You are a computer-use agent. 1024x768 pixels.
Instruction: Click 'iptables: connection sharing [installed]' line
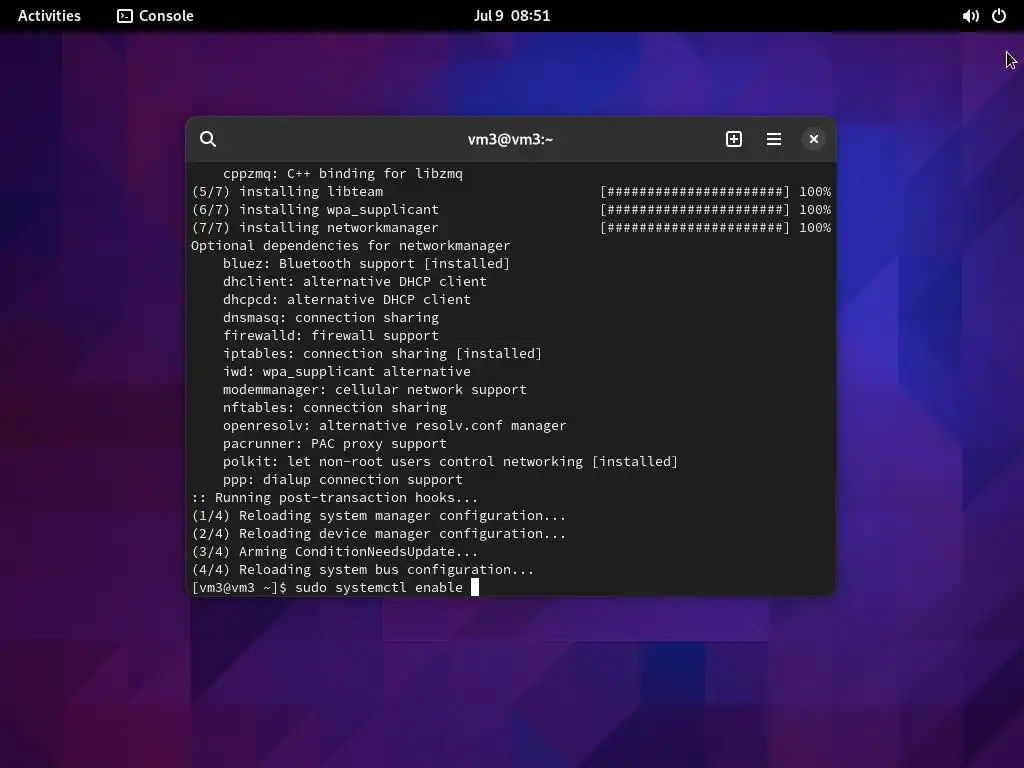383,353
